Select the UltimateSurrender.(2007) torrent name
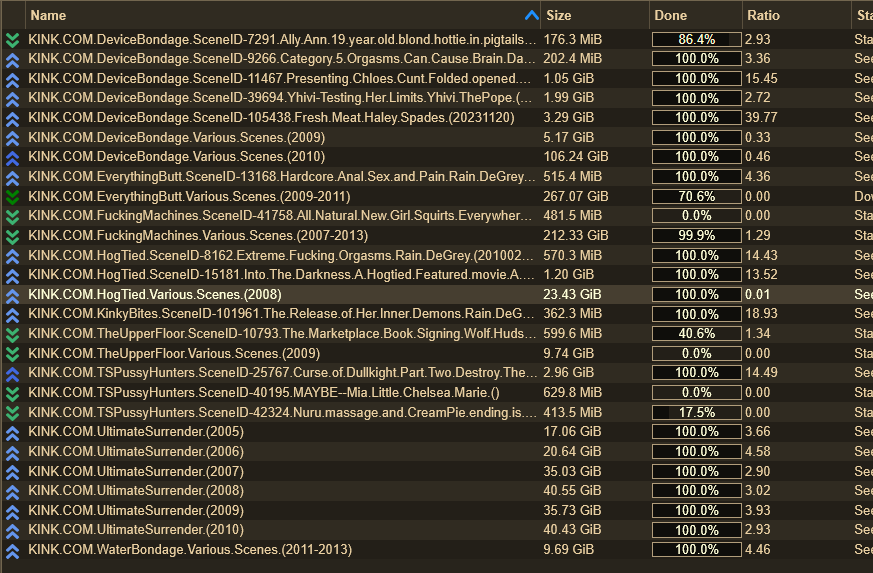873x573 pixels. click(135, 471)
